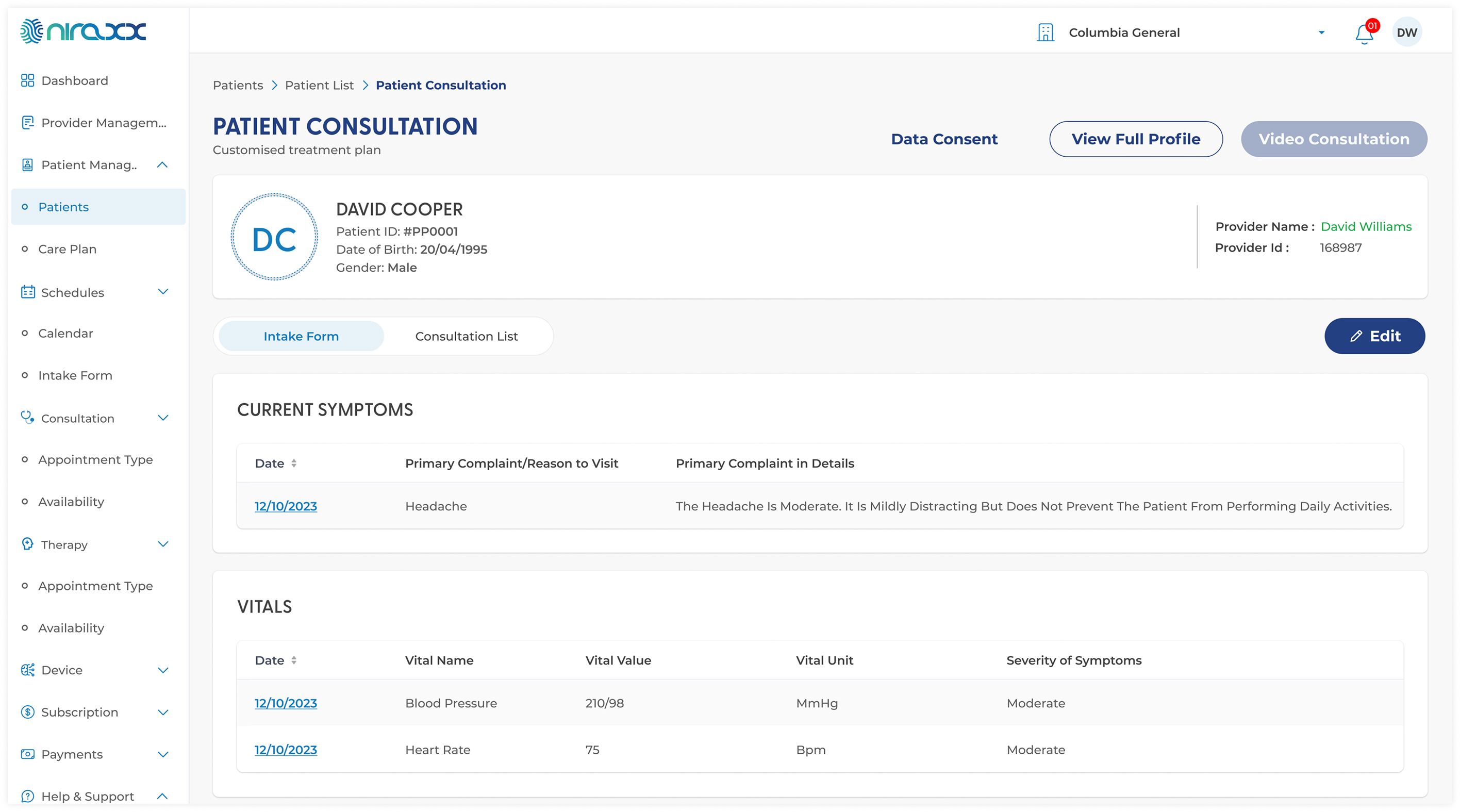Click the DW user avatar
The image size is (1460, 812).
1406,33
